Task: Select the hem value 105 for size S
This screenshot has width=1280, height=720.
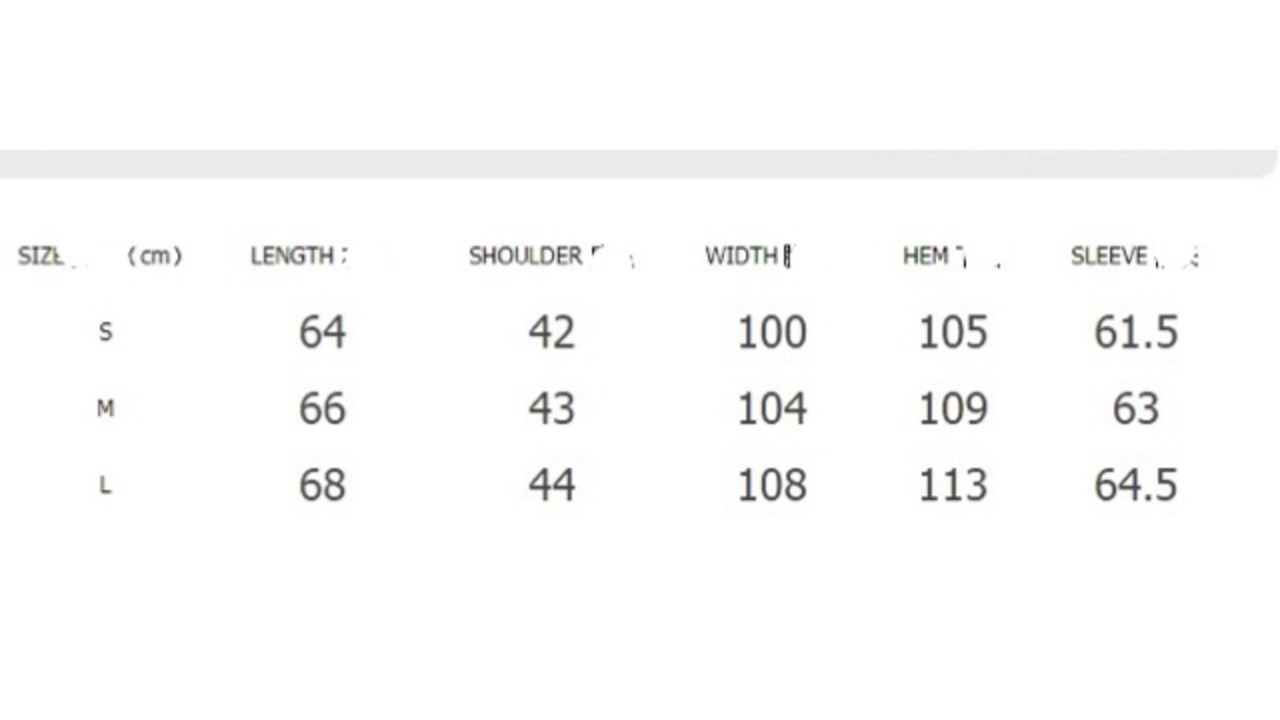Action: (953, 332)
